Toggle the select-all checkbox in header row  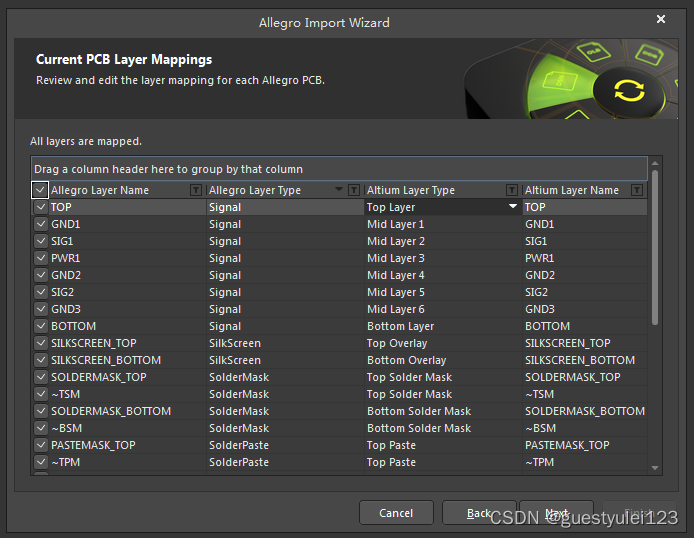pyautogui.click(x=40, y=190)
